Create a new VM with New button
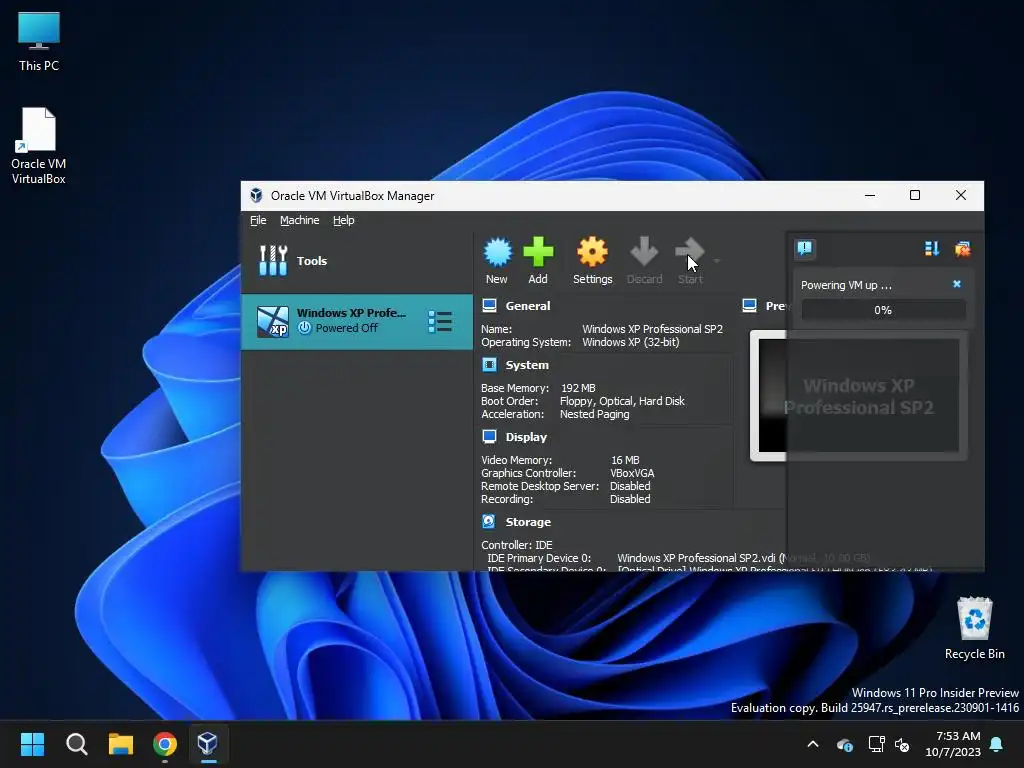Viewport: 1024px width, 768px height. point(497,260)
